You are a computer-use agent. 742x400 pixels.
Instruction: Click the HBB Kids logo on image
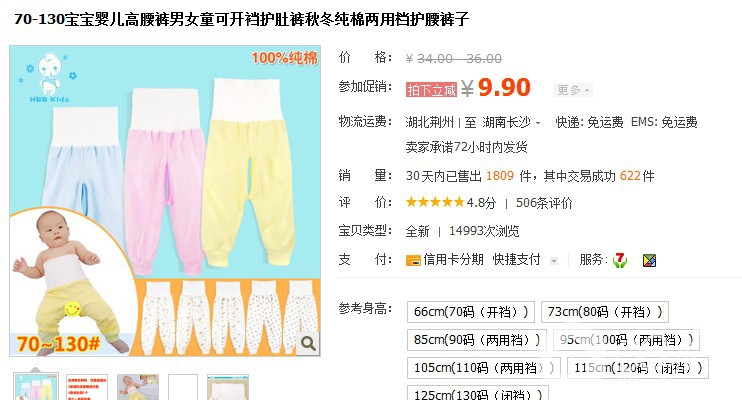coord(50,78)
